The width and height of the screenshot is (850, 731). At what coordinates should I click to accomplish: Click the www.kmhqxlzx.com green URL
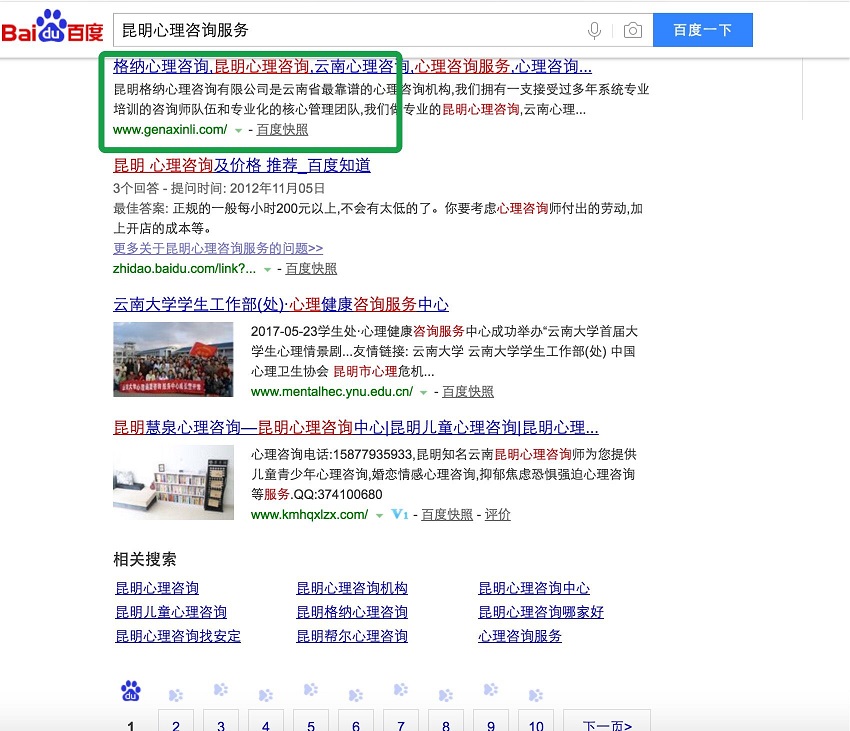[310, 514]
